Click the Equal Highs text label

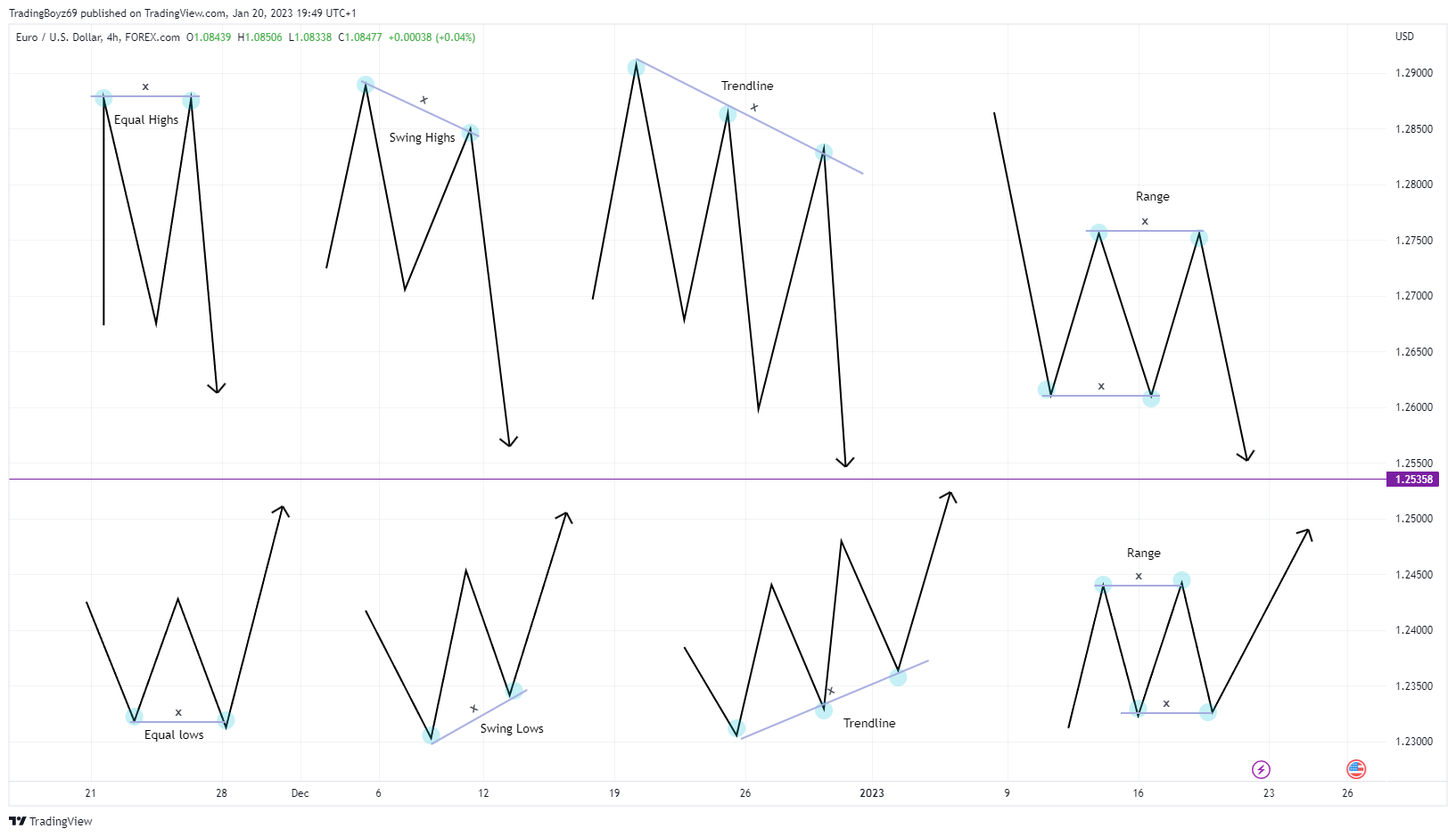146,119
